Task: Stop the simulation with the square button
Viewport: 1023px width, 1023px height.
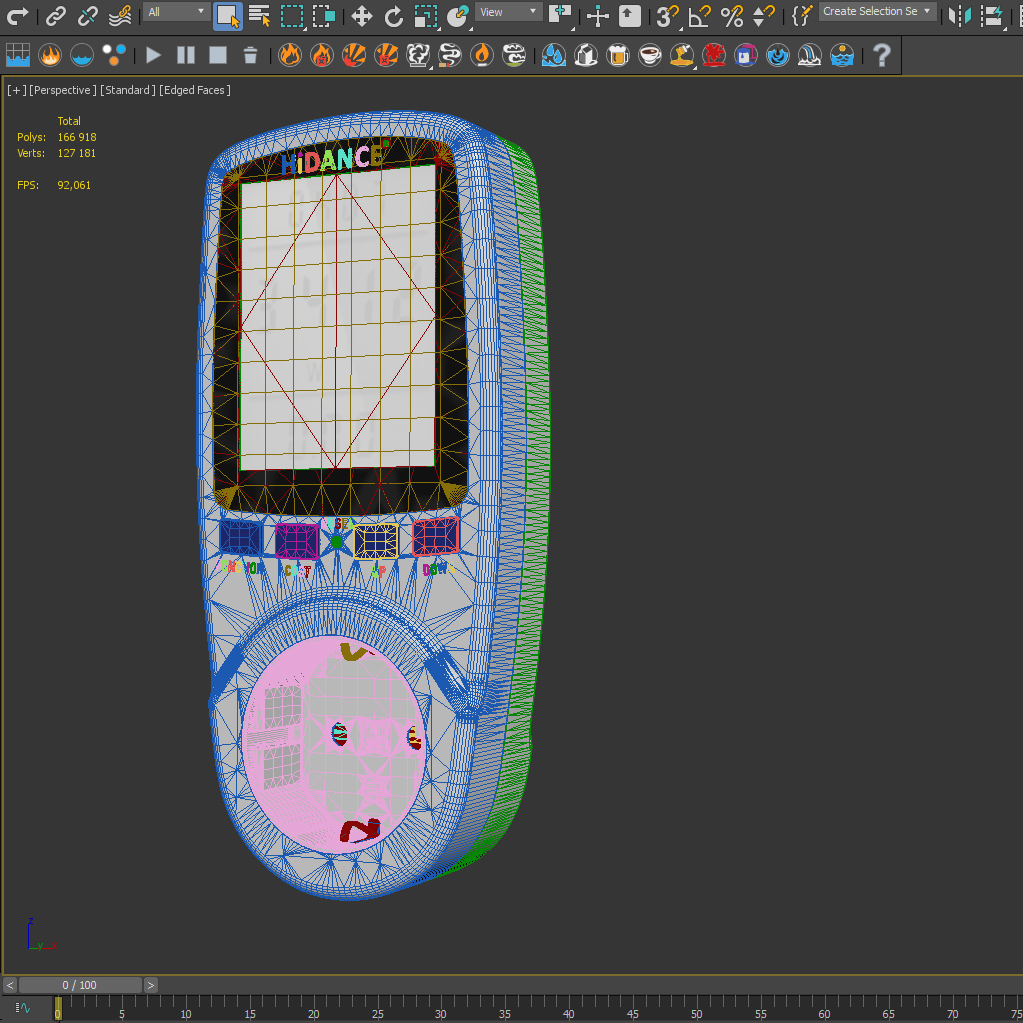Action: (218, 55)
